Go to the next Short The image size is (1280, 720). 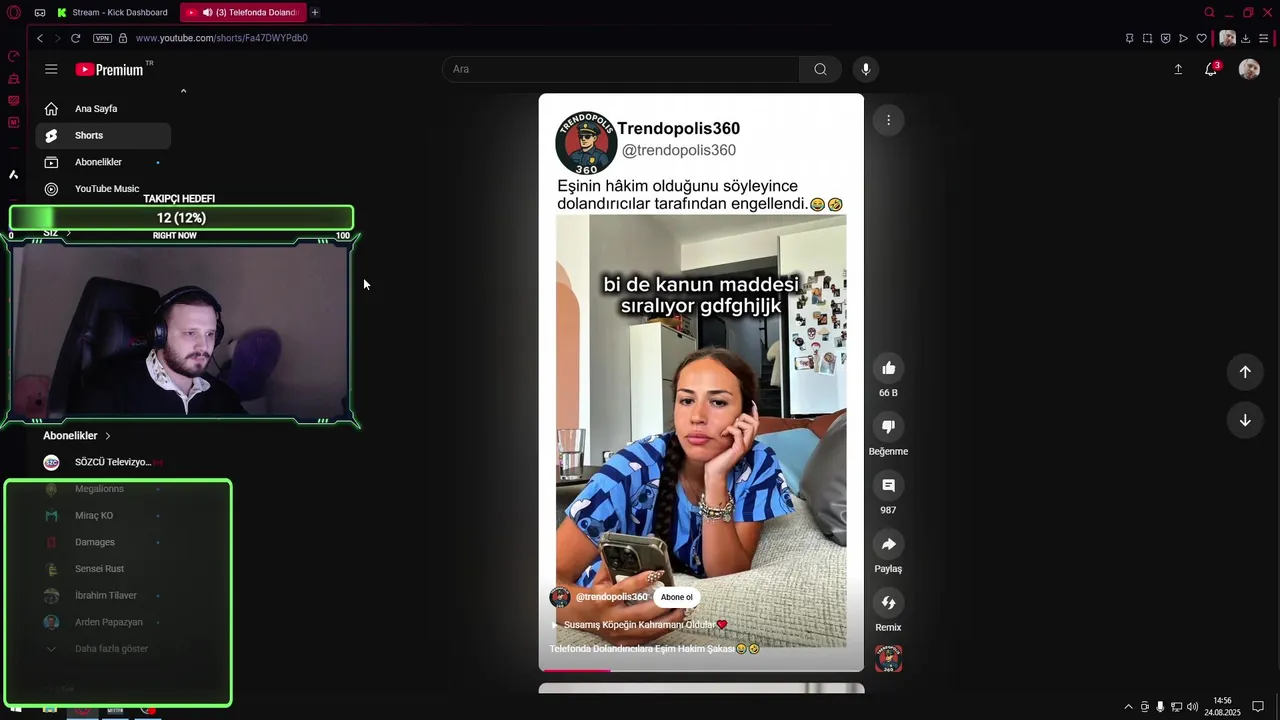click(1245, 420)
